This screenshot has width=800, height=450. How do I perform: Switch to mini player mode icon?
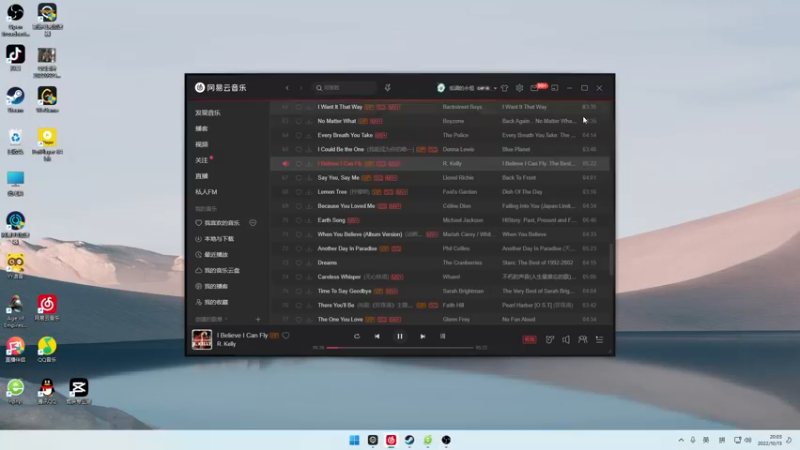click(x=555, y=88)
